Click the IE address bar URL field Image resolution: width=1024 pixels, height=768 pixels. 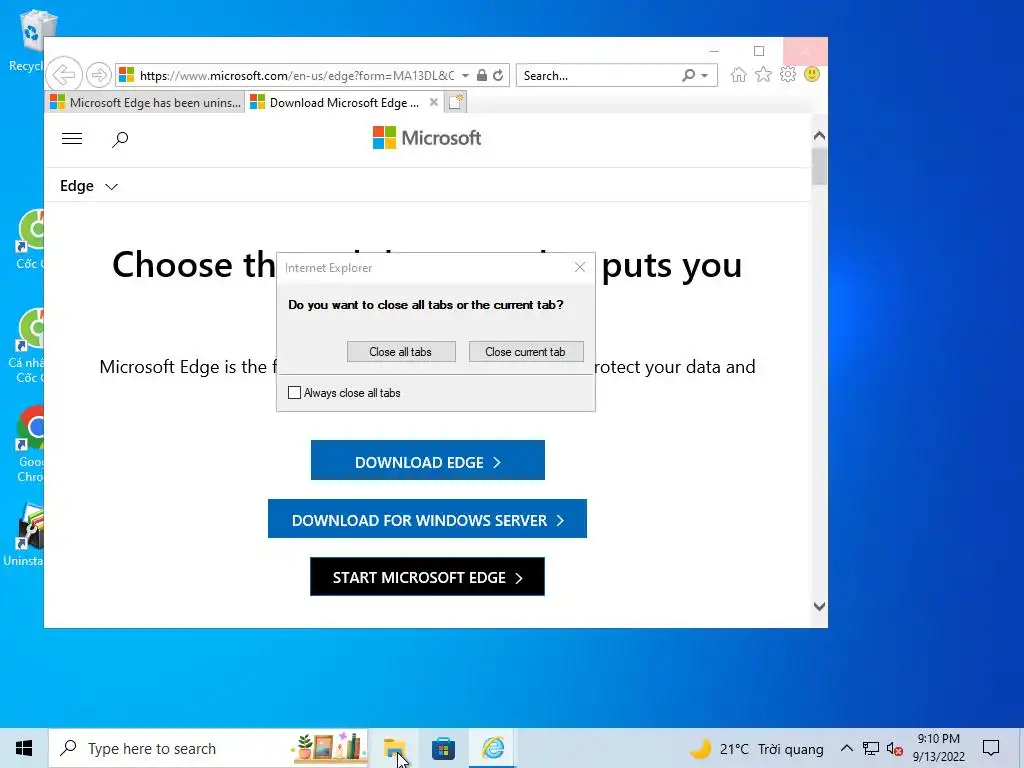(x=296, y=76)
